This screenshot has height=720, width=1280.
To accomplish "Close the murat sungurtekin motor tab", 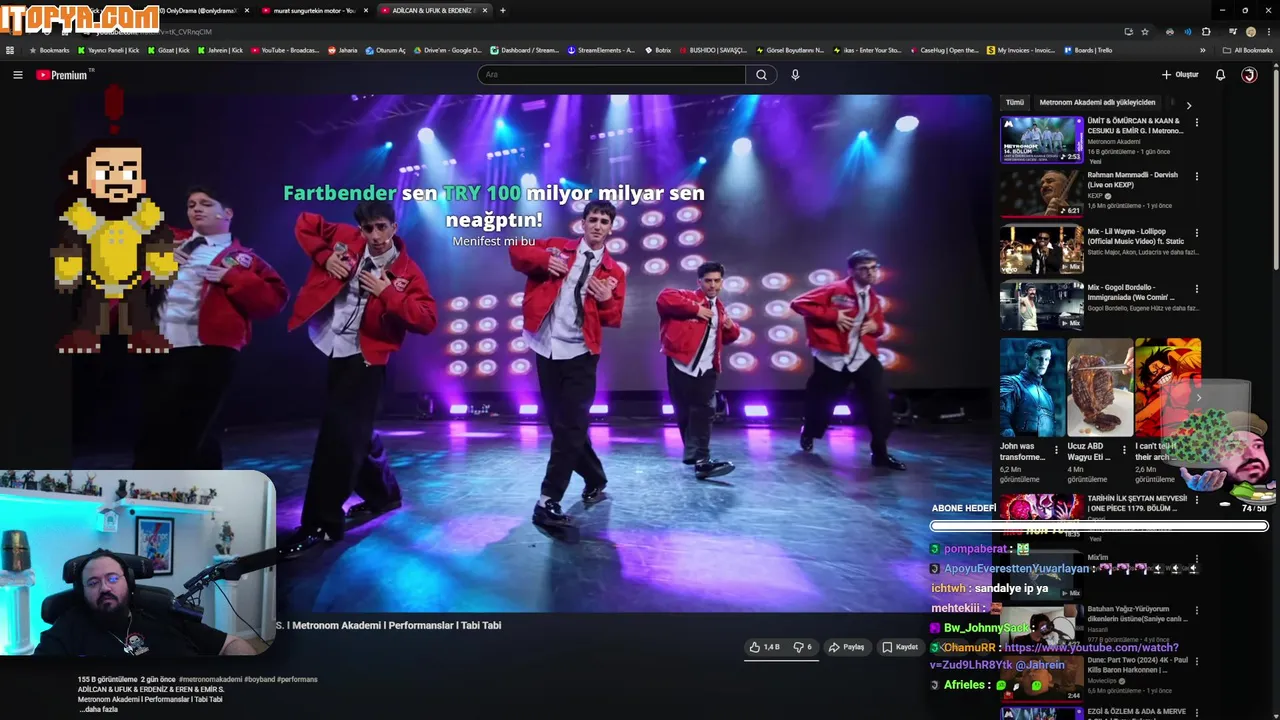I will pyautogui.click(x=366, y=10).
